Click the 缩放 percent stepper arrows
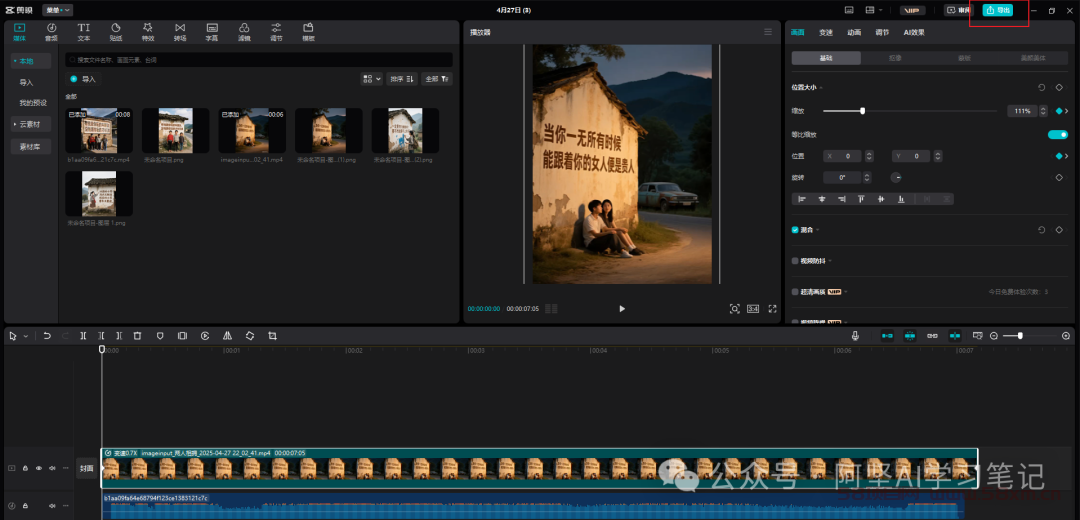Viewport: 1080px width, 520px height. 1043,111
